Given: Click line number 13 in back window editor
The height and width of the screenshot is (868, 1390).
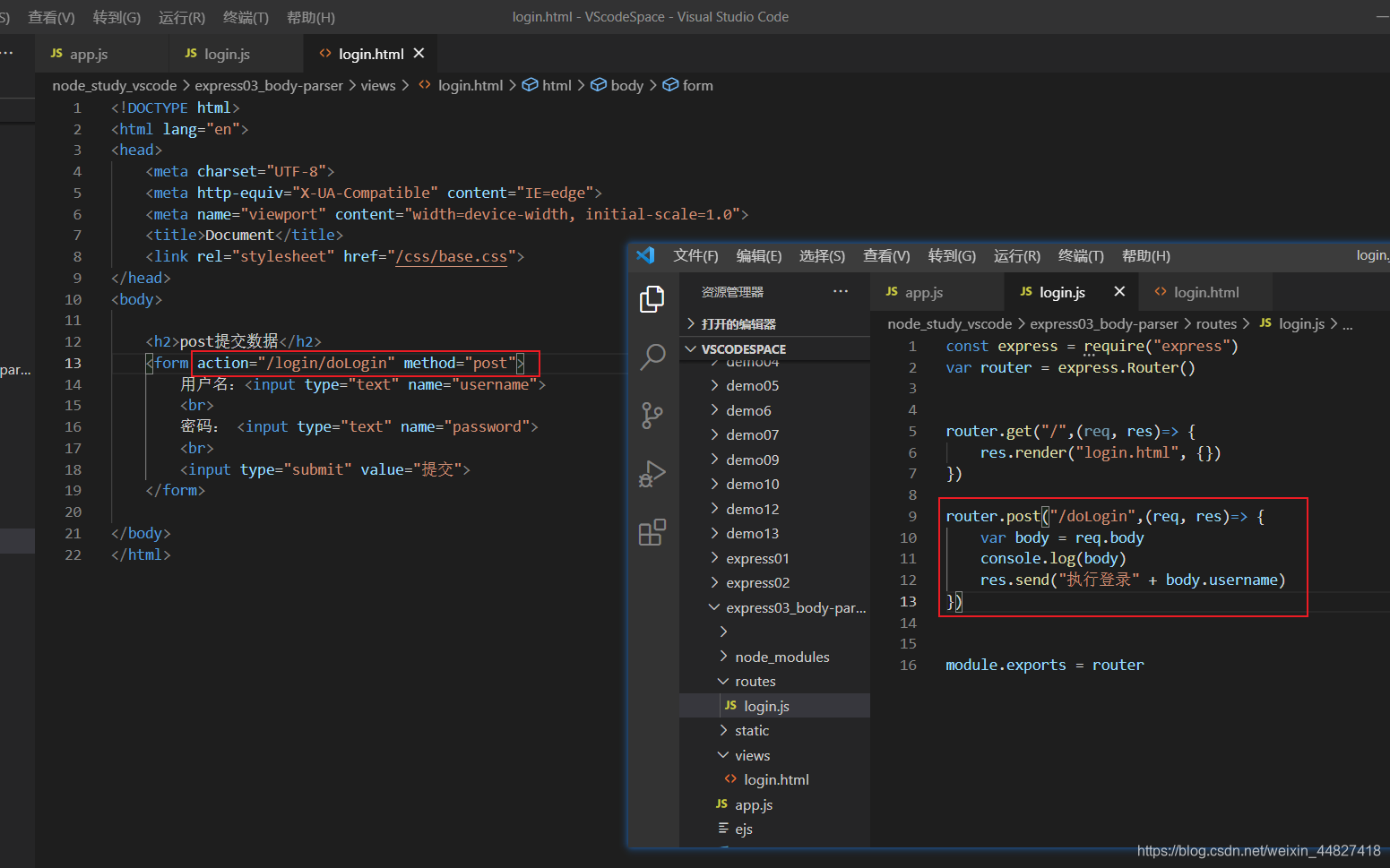Looking at the screenshot, I should tap(73, 363).
